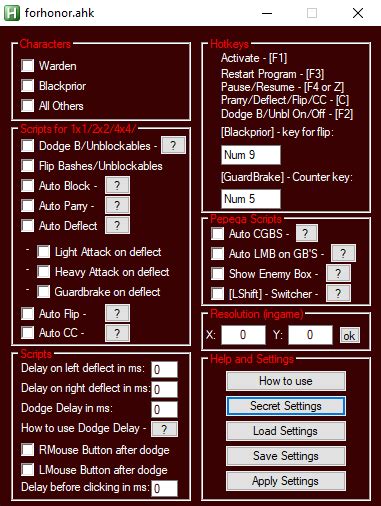Viewport: 381px width, 506px height.
Task: Click the question mark beside Show Enemy Box
Action: [338, 273]
